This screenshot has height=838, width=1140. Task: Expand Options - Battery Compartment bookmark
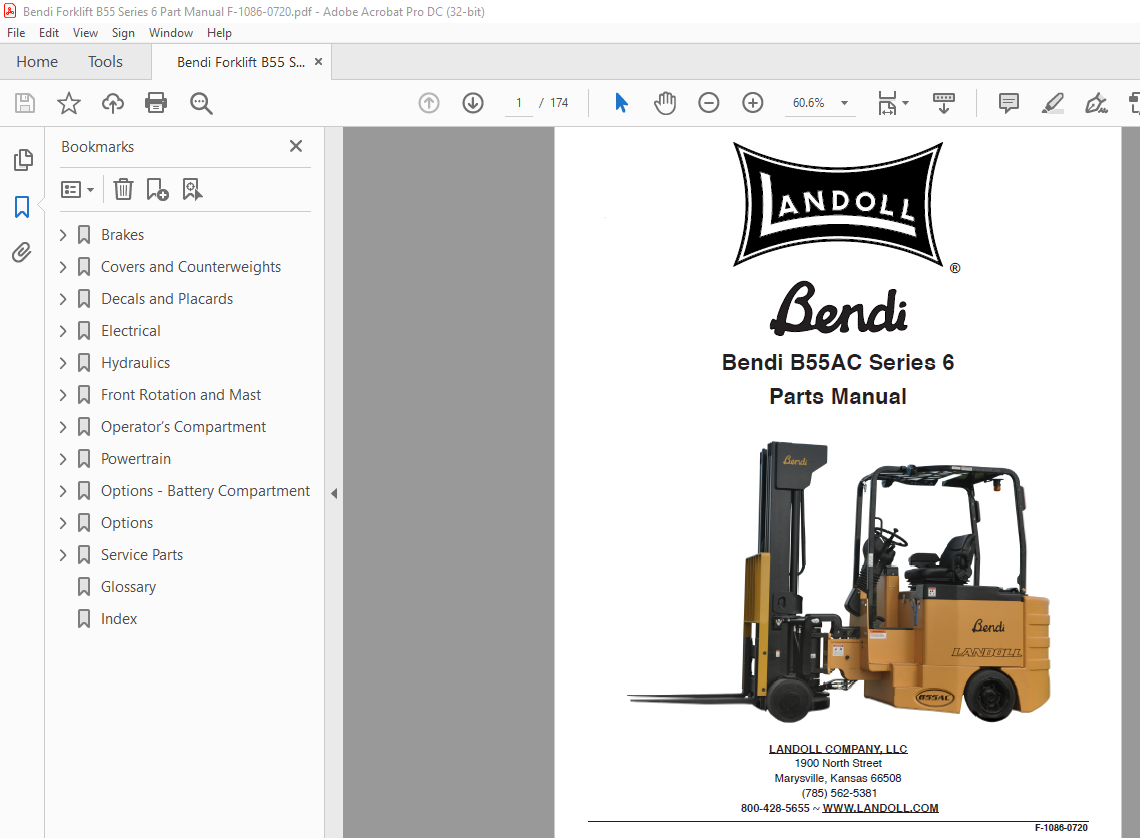tap(63, 491)
